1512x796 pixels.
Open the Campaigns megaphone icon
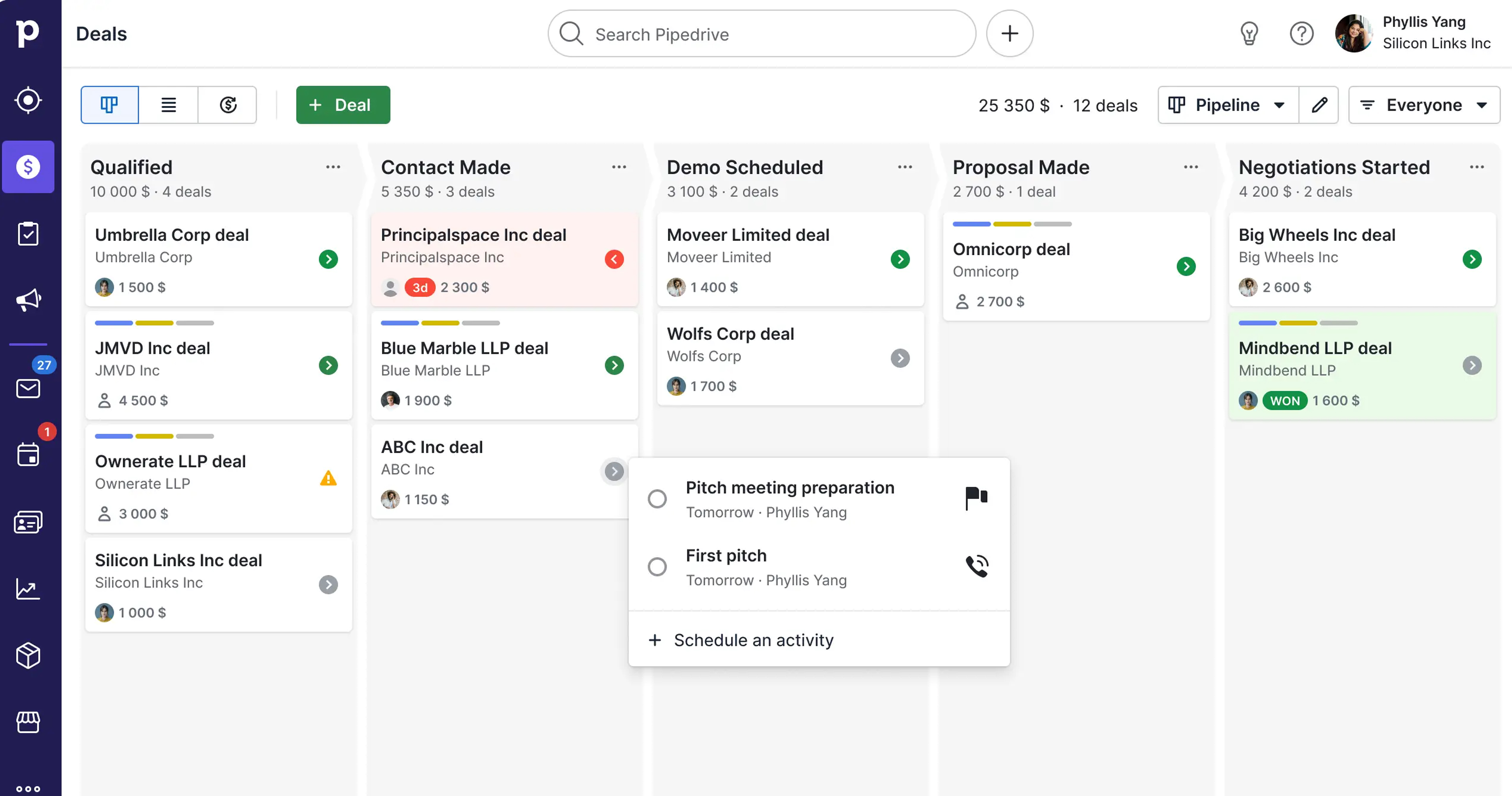pyautogui.click(x=28, y=300)
